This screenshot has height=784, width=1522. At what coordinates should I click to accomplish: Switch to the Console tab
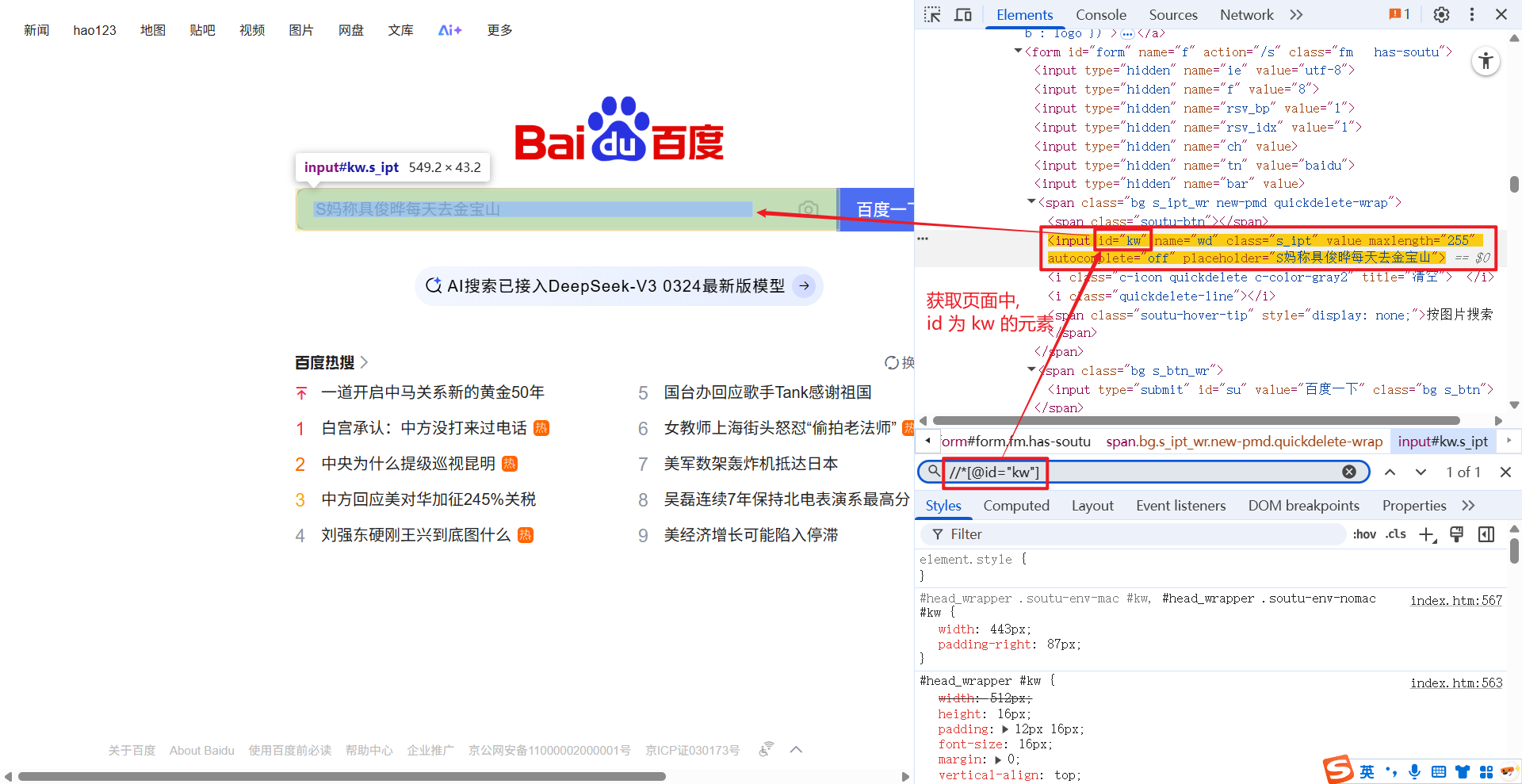click(x=1100, y=14)
